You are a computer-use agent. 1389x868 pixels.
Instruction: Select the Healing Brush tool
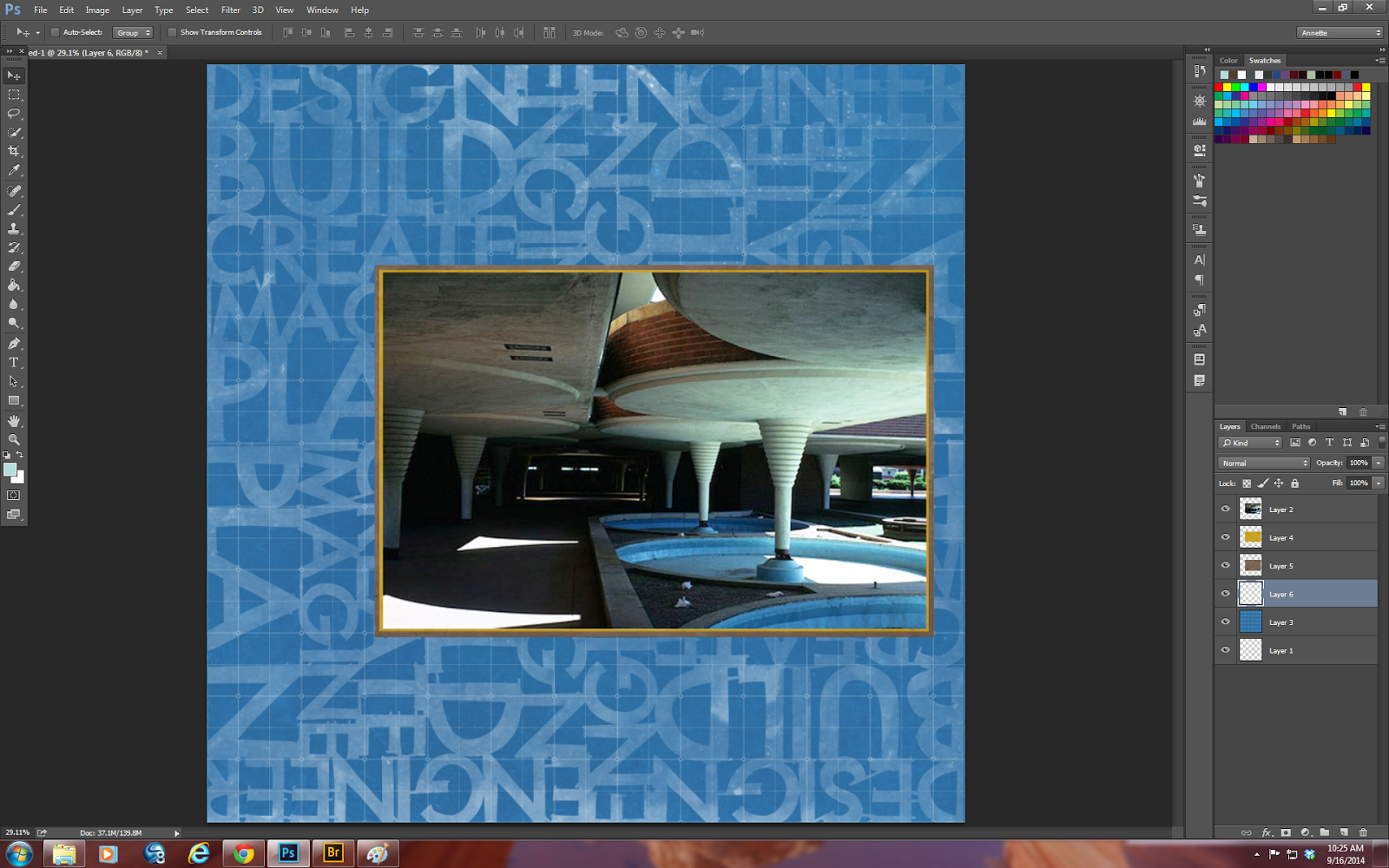click(14, 191)
